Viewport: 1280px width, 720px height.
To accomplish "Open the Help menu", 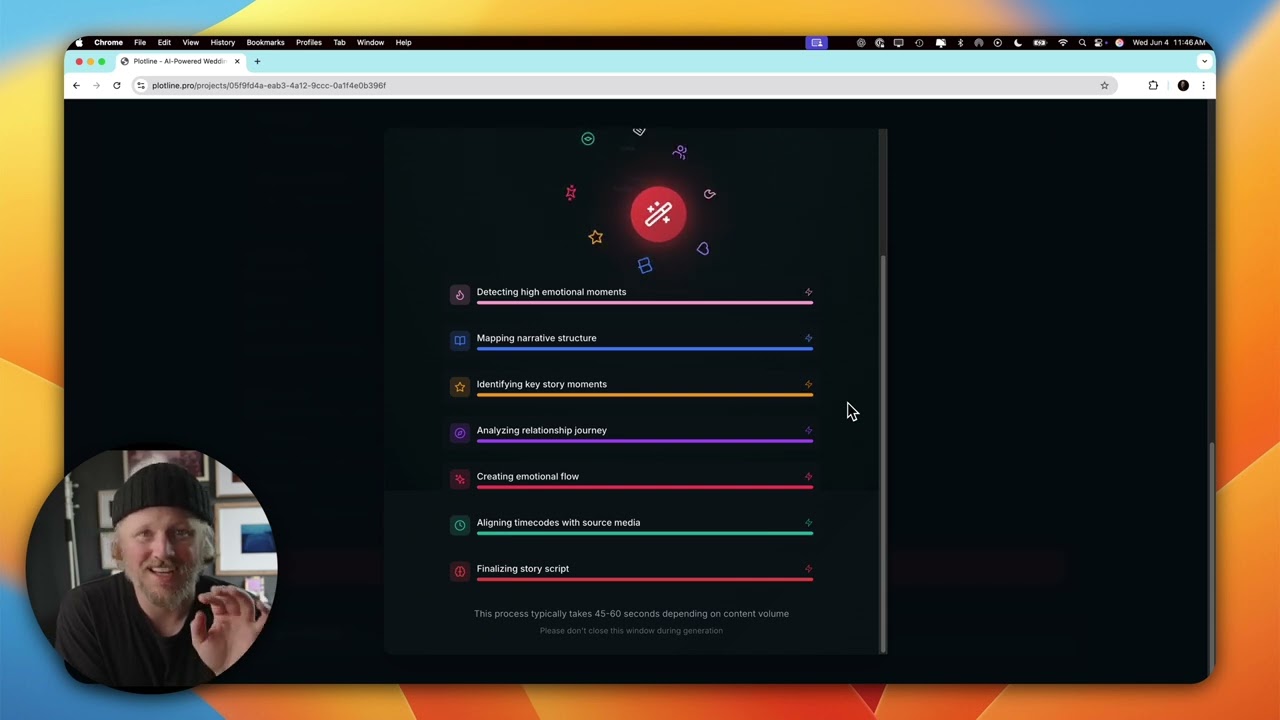I will (x=403, y=42).
